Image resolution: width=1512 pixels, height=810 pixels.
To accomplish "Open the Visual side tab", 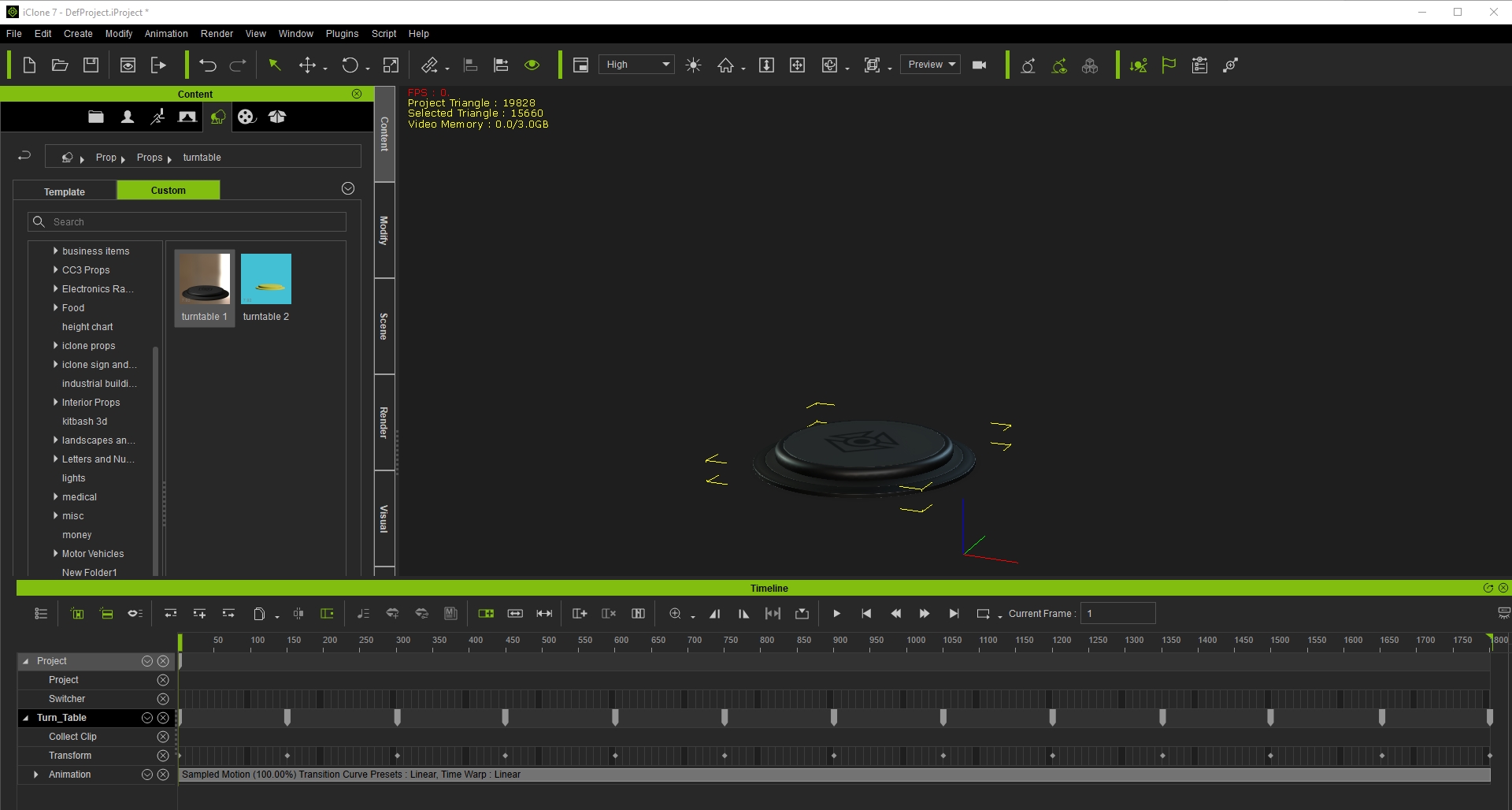I will (x=384, y=518).
